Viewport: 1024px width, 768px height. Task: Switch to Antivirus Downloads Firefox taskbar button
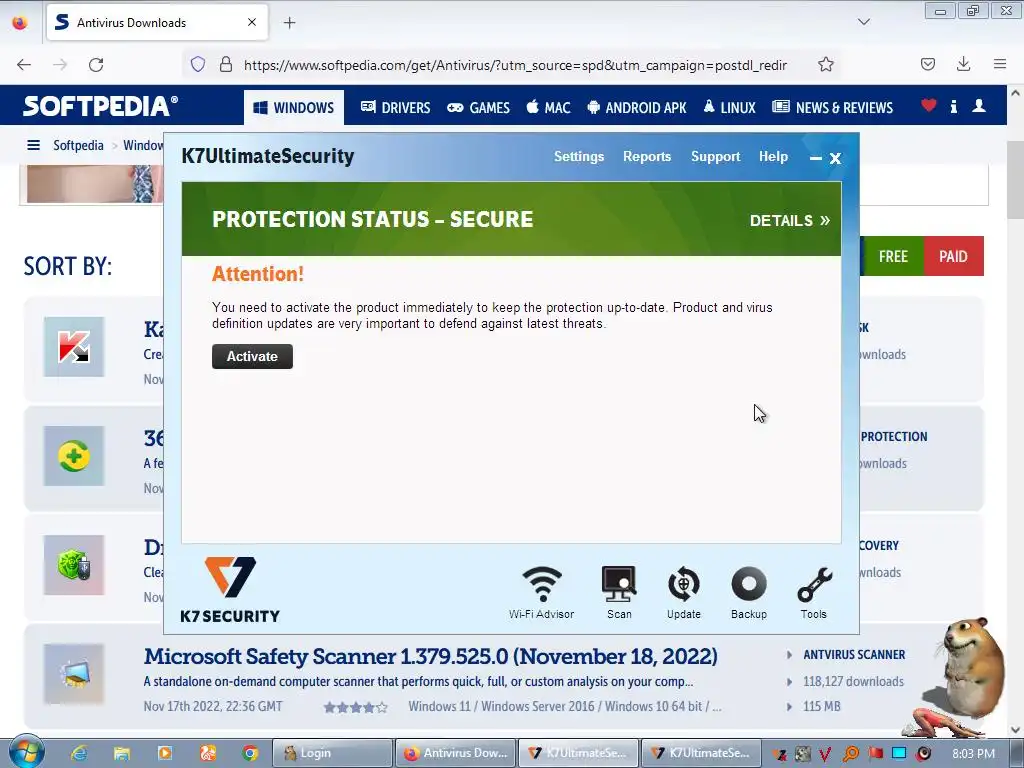tap(455, 753)
